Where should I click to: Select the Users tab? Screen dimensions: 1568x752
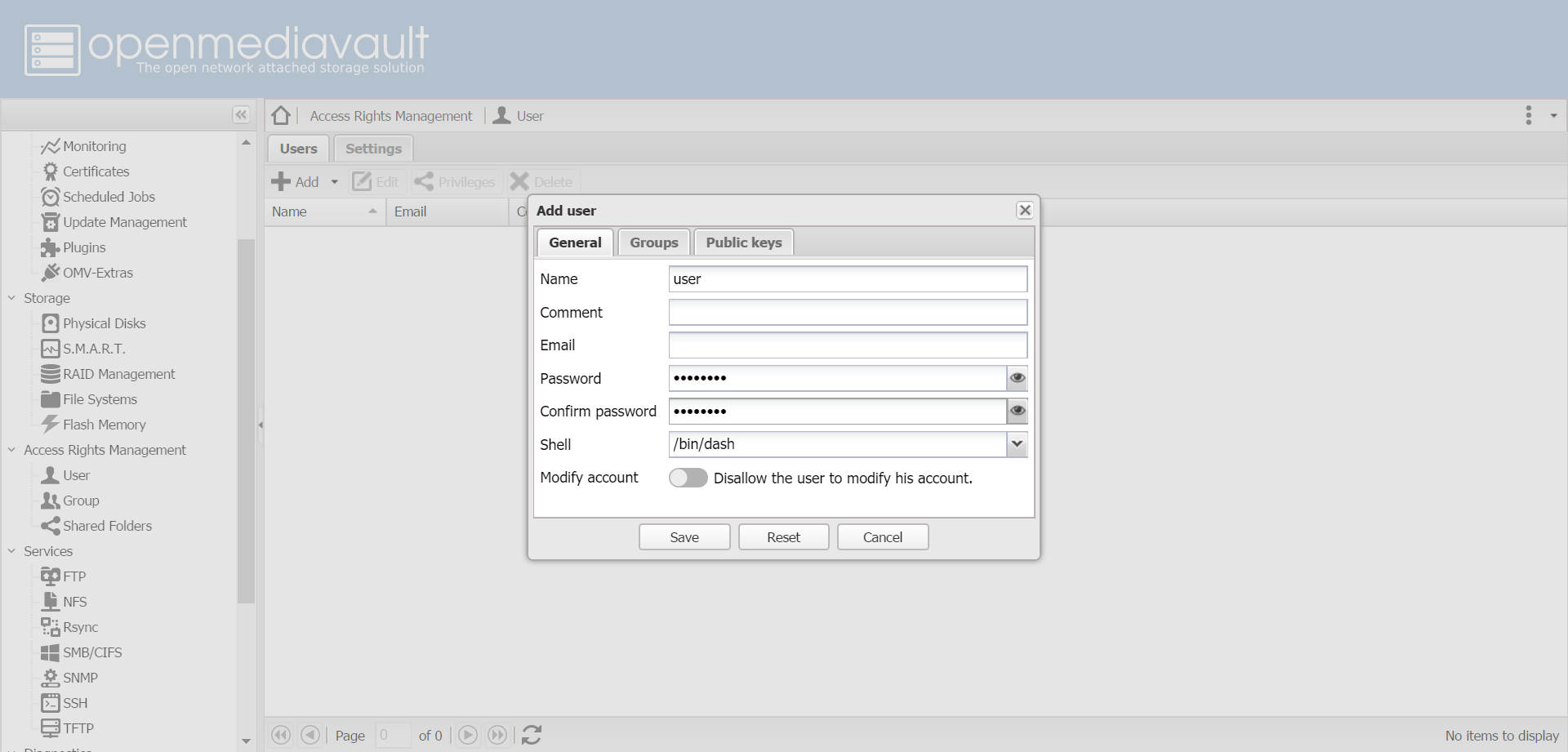(x=298, y=149)
